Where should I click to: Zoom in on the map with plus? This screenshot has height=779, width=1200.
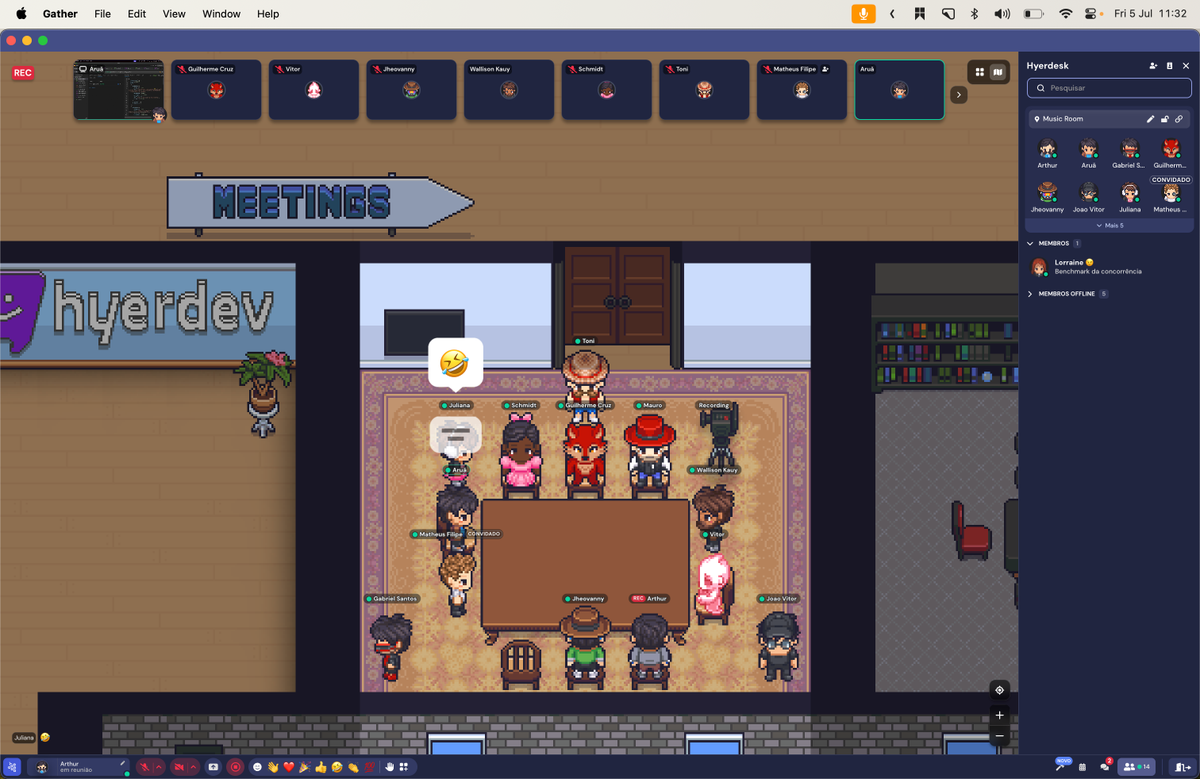click(999, 715)
